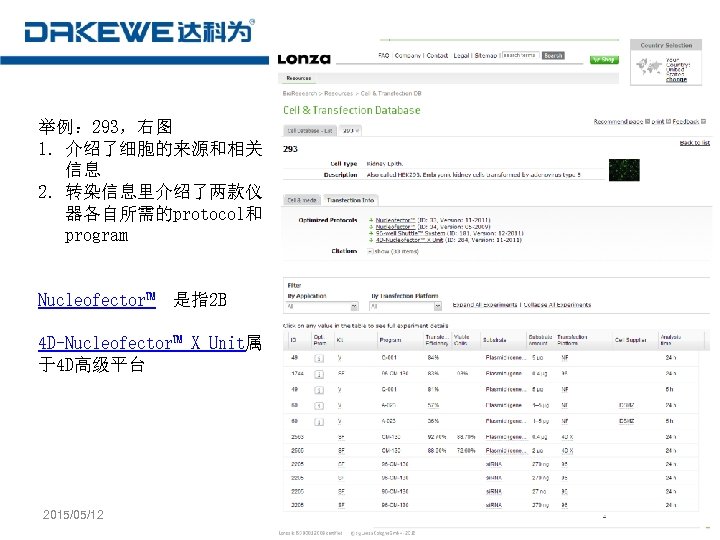The height and width of the screenshot is (540, 720).
Task: Click the green arrow beside 96-well Shuttle System
Action: coord(371,233)
